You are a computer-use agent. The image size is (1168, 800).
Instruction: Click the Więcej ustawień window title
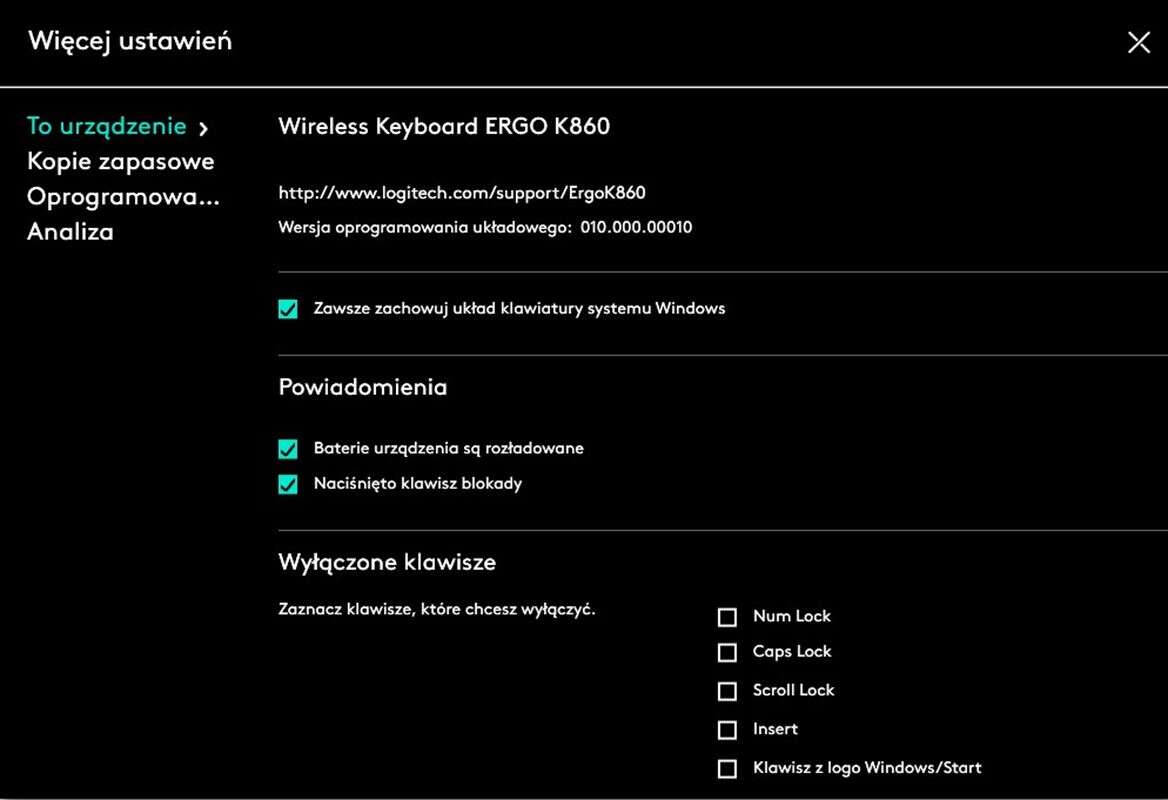click(x=130, y=41)
